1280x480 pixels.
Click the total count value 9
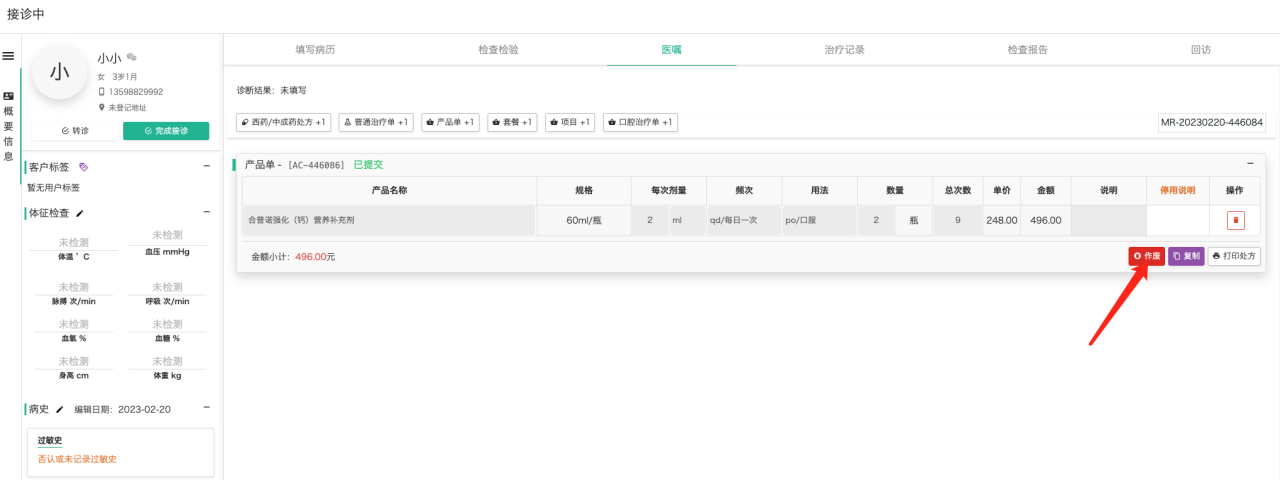pyautogui.click(x=957, y=220)
